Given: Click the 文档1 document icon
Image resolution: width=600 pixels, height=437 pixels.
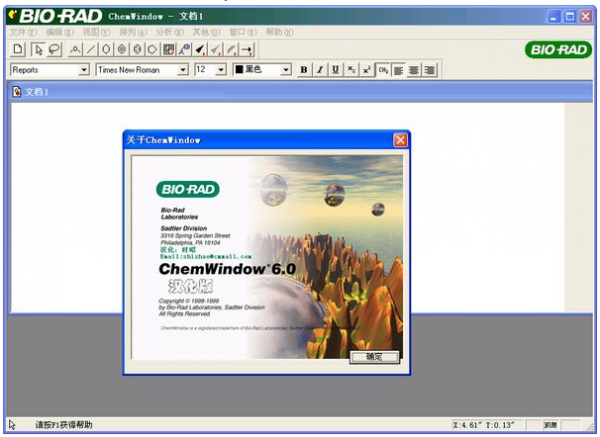Looking at the screenshot, I should (16, 92).
